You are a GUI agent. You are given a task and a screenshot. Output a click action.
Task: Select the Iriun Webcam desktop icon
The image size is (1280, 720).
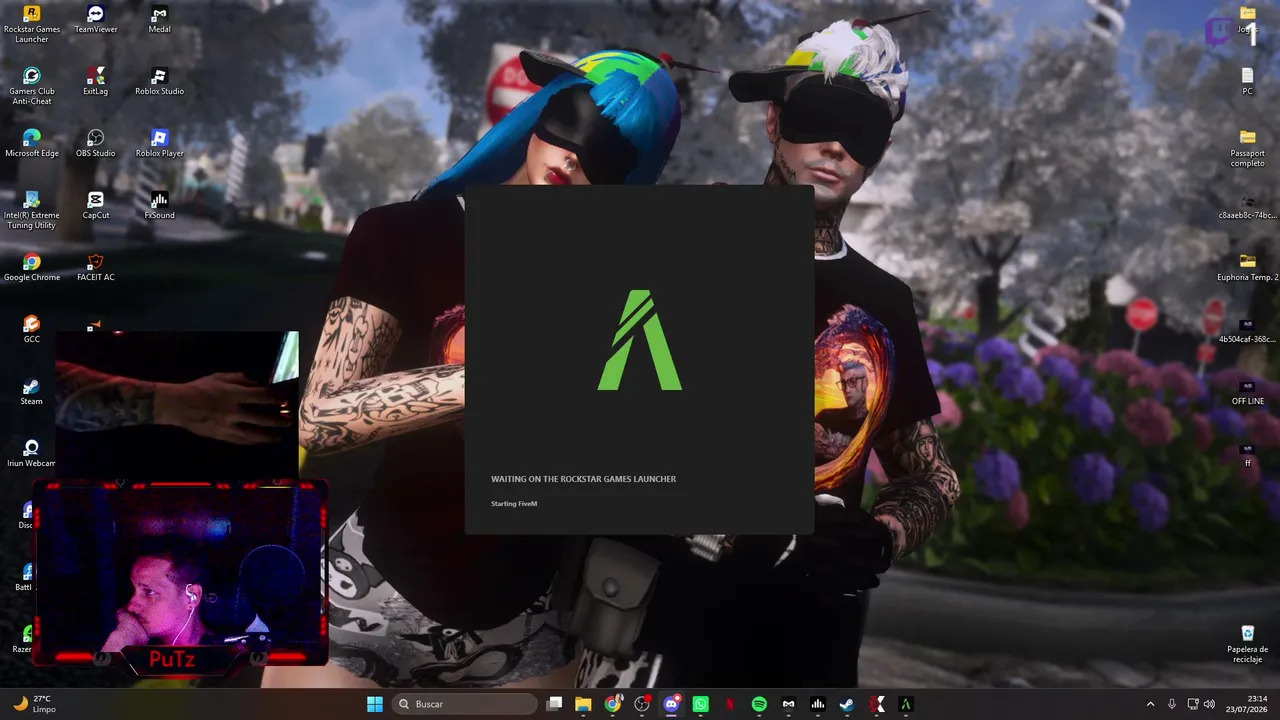click(32, 453)
